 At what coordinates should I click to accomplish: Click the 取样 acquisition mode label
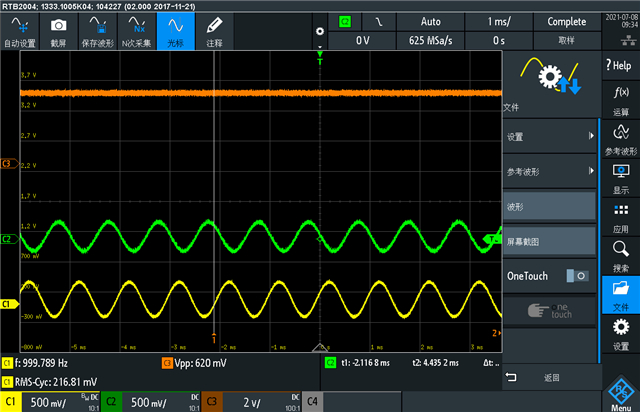pyautogui.click(x=567, y=40)
